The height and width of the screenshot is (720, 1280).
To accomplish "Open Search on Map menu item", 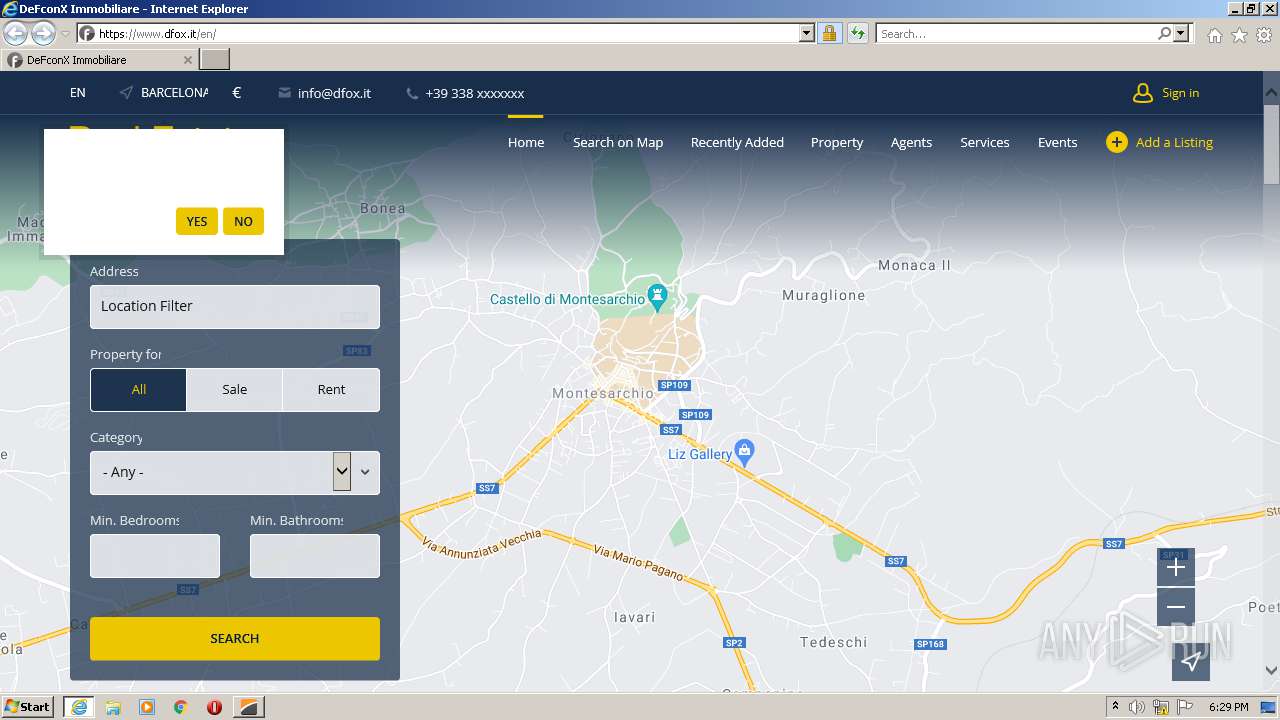I will (x=618, y=142).
